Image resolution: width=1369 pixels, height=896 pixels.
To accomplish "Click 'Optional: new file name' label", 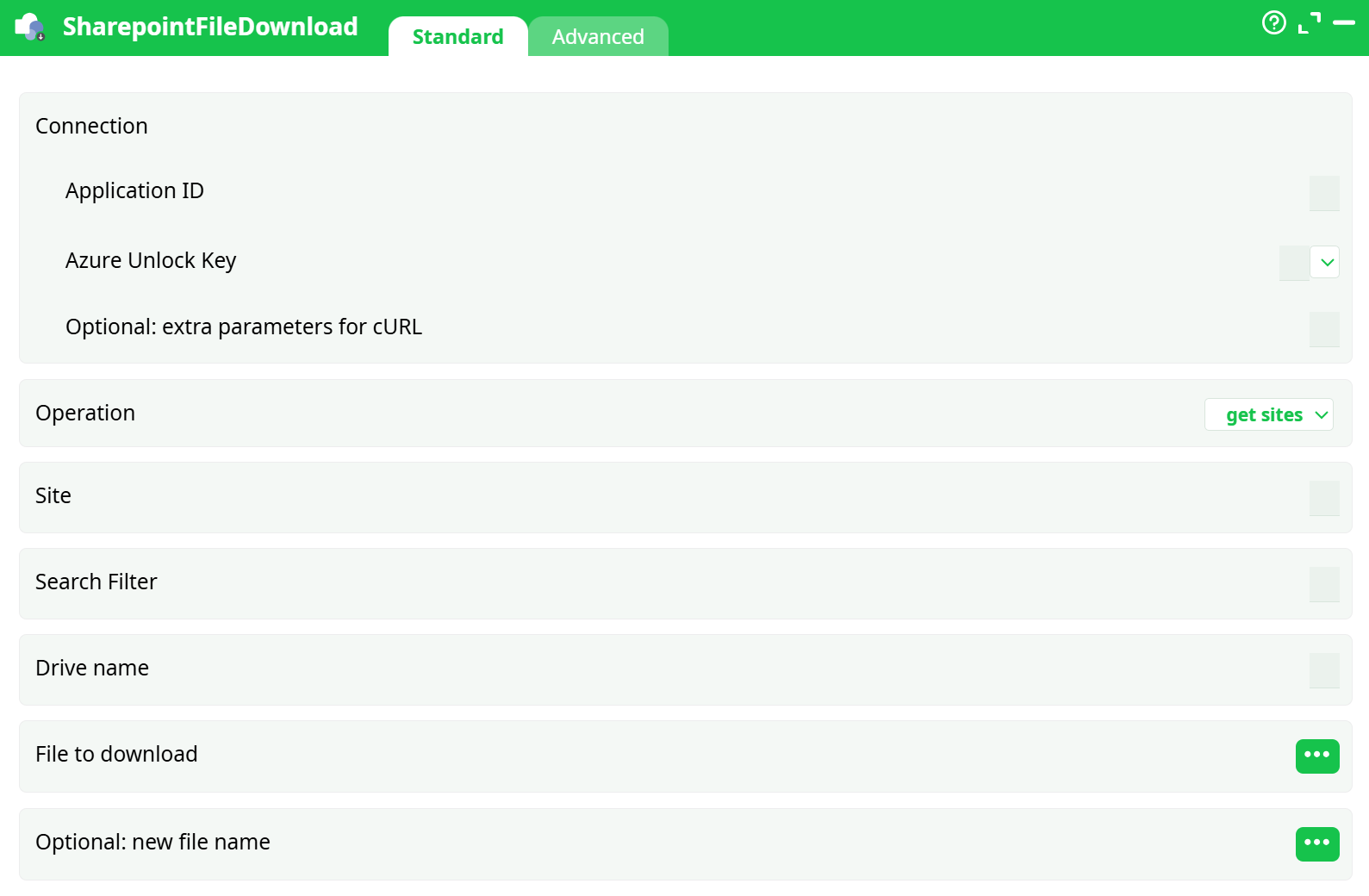I will [x=152, y=842].
